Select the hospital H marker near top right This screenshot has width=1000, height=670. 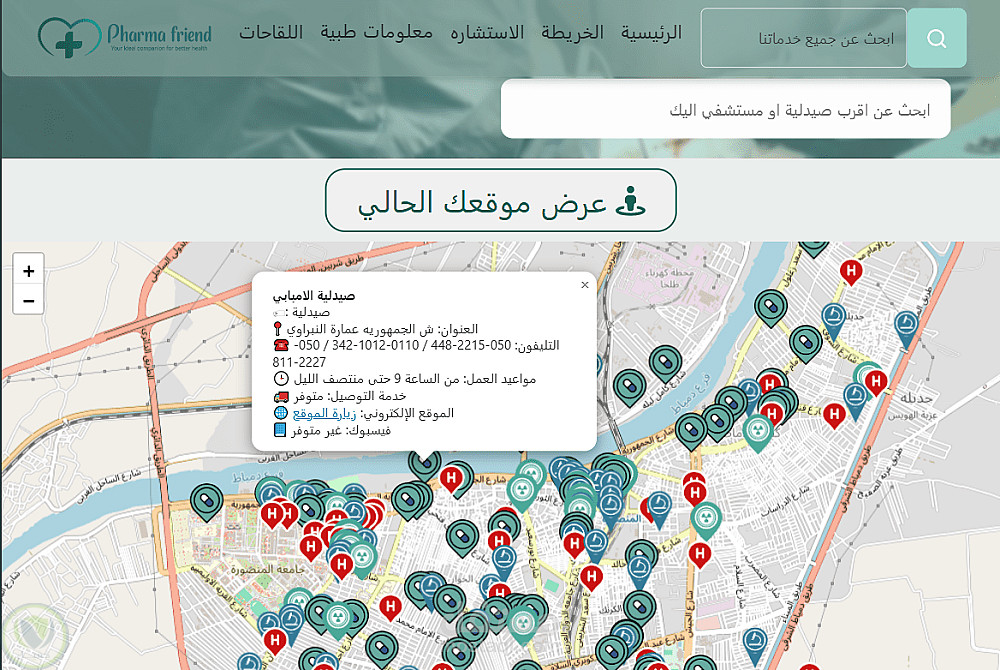851,272
